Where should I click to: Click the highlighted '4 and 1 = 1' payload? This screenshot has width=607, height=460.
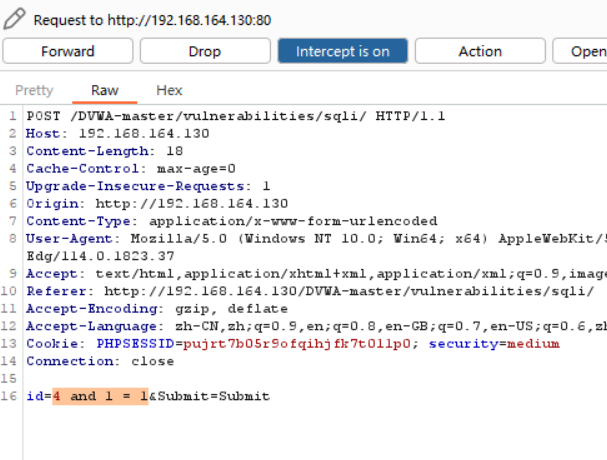tap(100, 396)
